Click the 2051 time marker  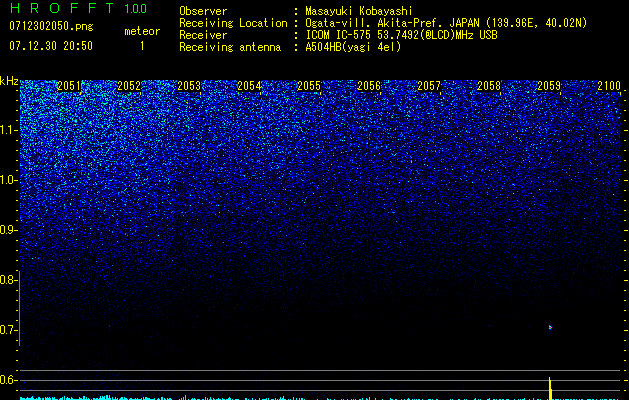click(69, 86)
